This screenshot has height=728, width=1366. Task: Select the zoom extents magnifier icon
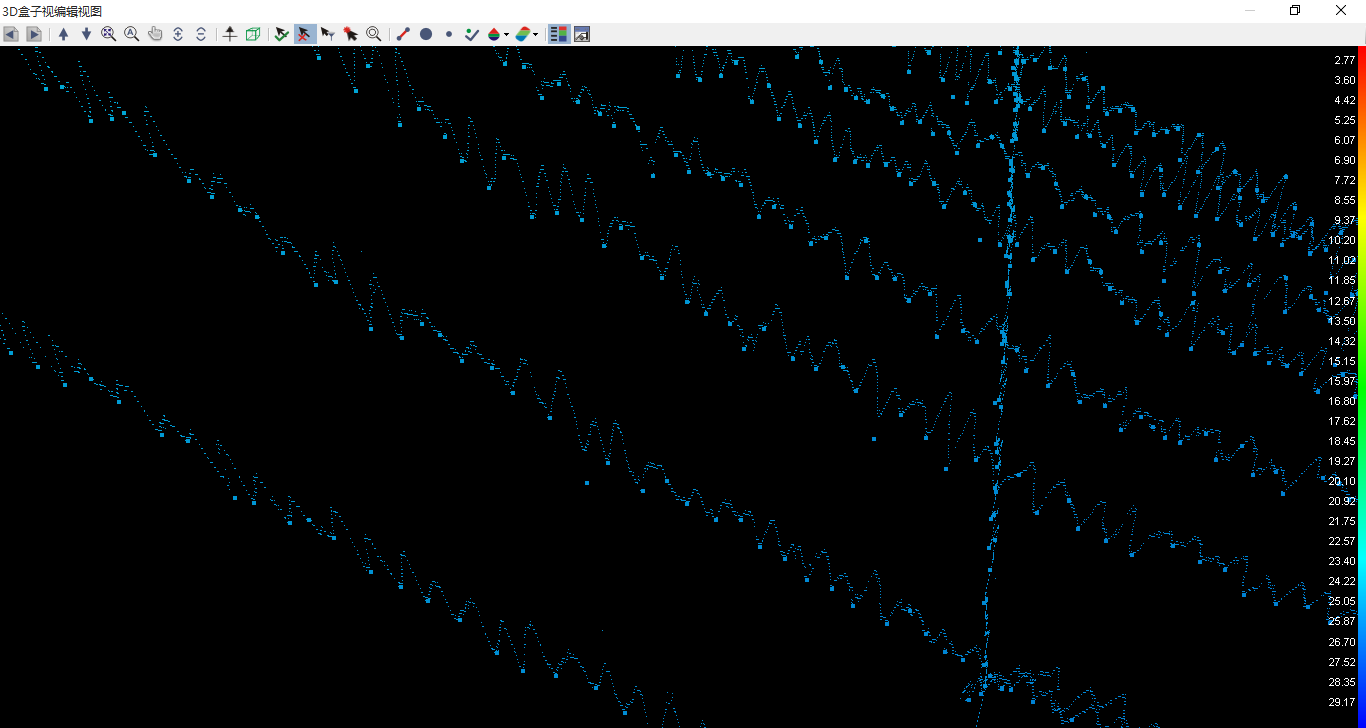[x=109, y=34]
